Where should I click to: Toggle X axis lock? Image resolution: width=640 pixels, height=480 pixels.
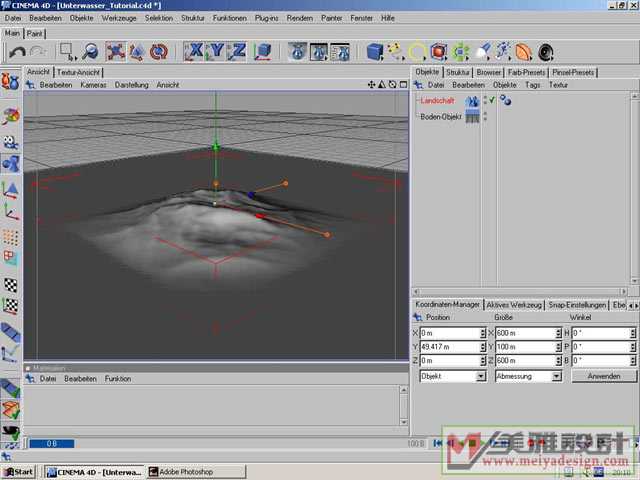click(x=195, y=52)
